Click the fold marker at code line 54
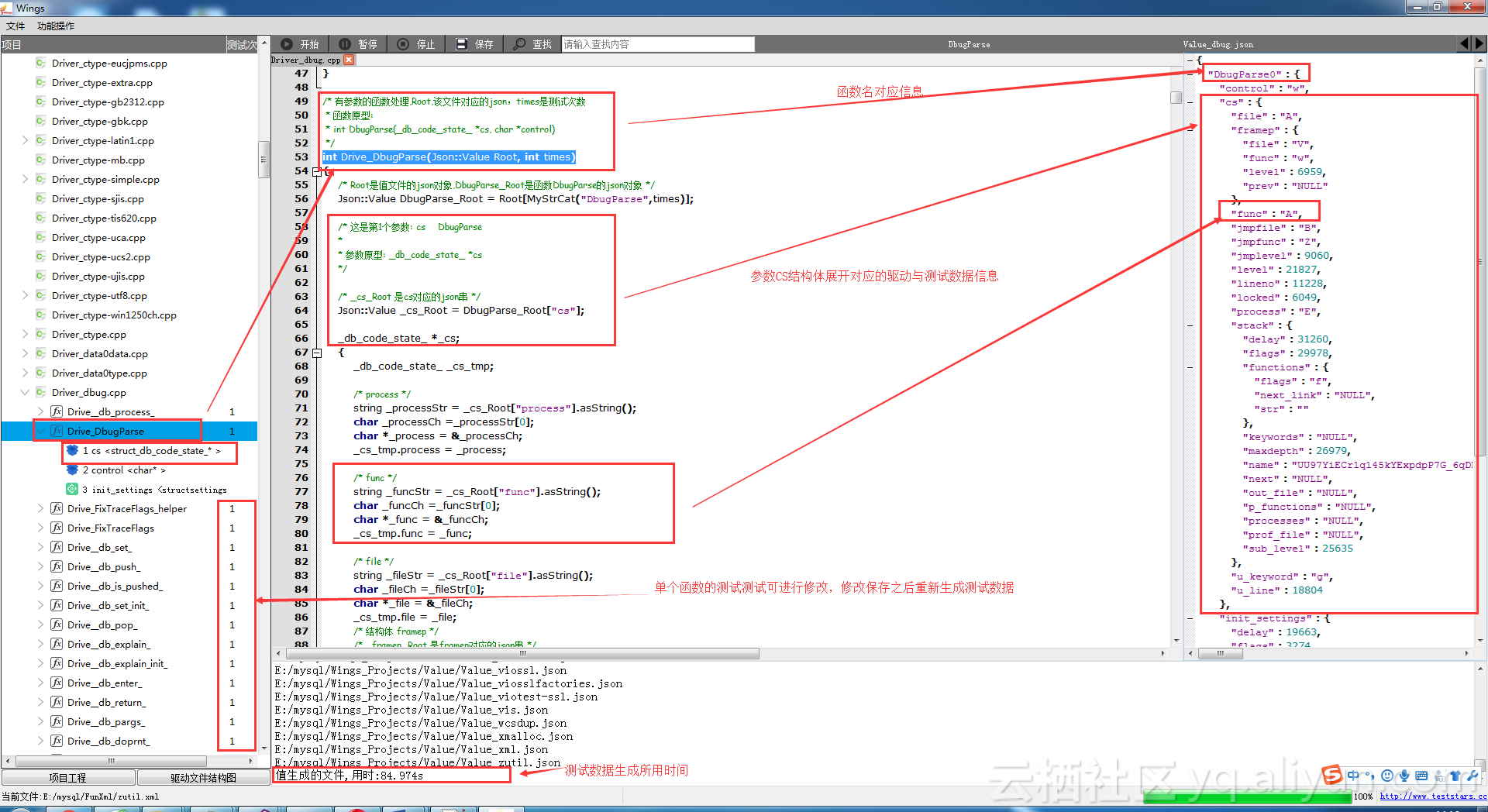 tap(317, 172)
